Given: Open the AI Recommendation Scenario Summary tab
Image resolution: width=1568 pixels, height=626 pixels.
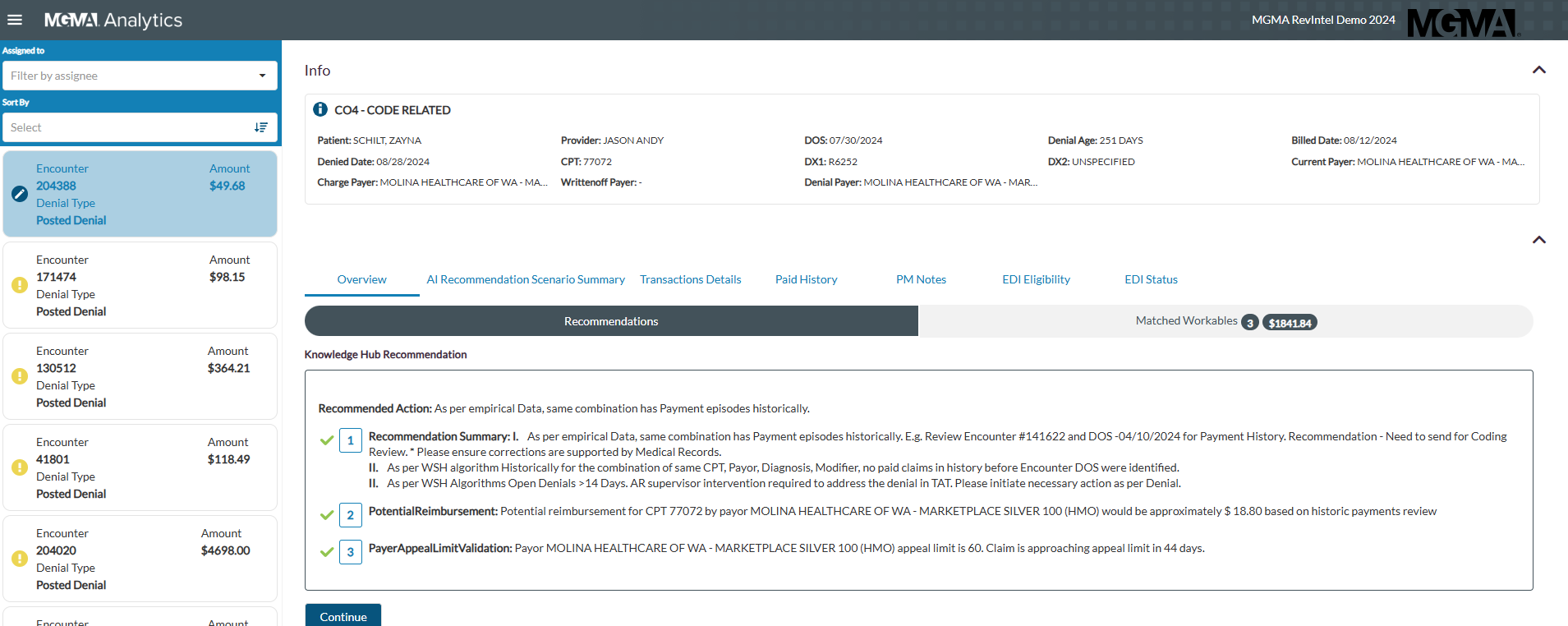Looking at the screenshot, I should (x=526, y=279).
